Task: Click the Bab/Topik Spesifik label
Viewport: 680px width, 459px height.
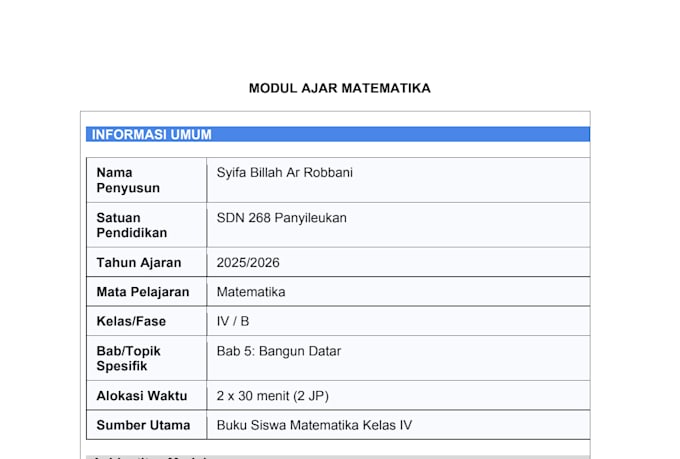Action: 128,358
